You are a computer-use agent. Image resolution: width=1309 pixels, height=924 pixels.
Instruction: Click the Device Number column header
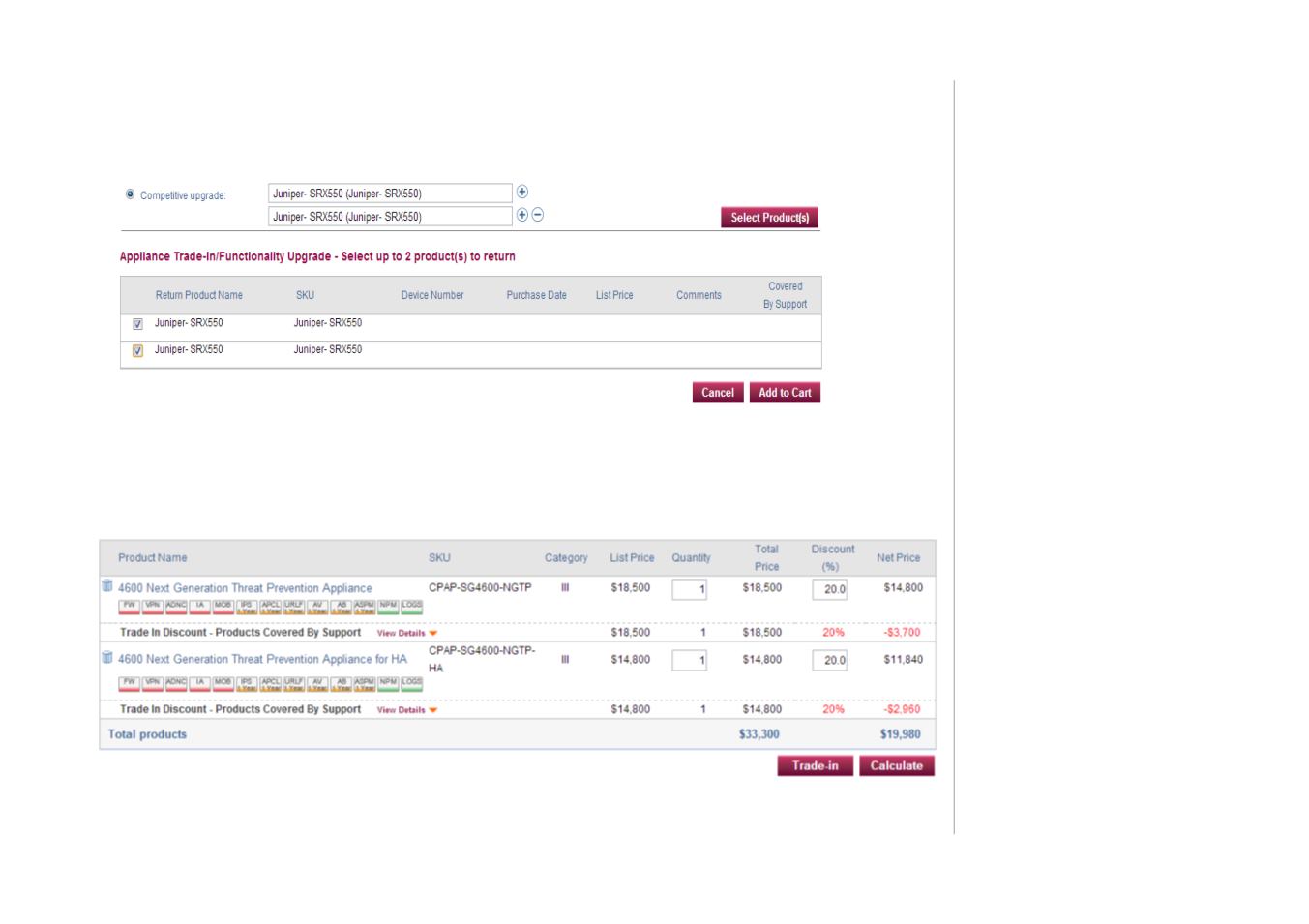432,295
